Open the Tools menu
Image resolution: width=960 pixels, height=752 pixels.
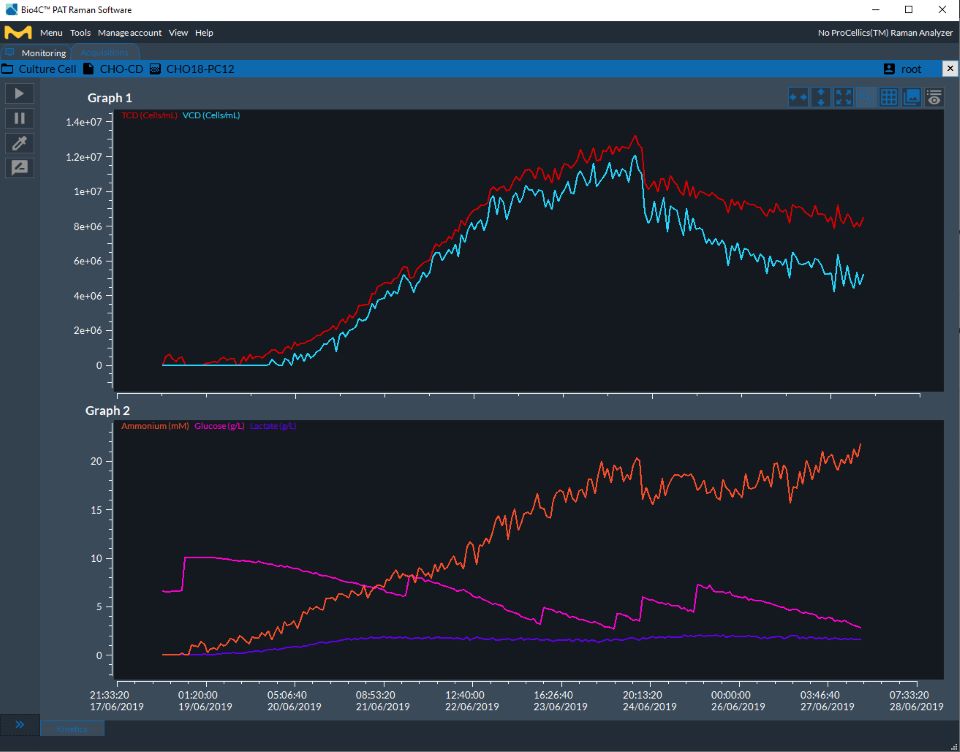(79, 32)
